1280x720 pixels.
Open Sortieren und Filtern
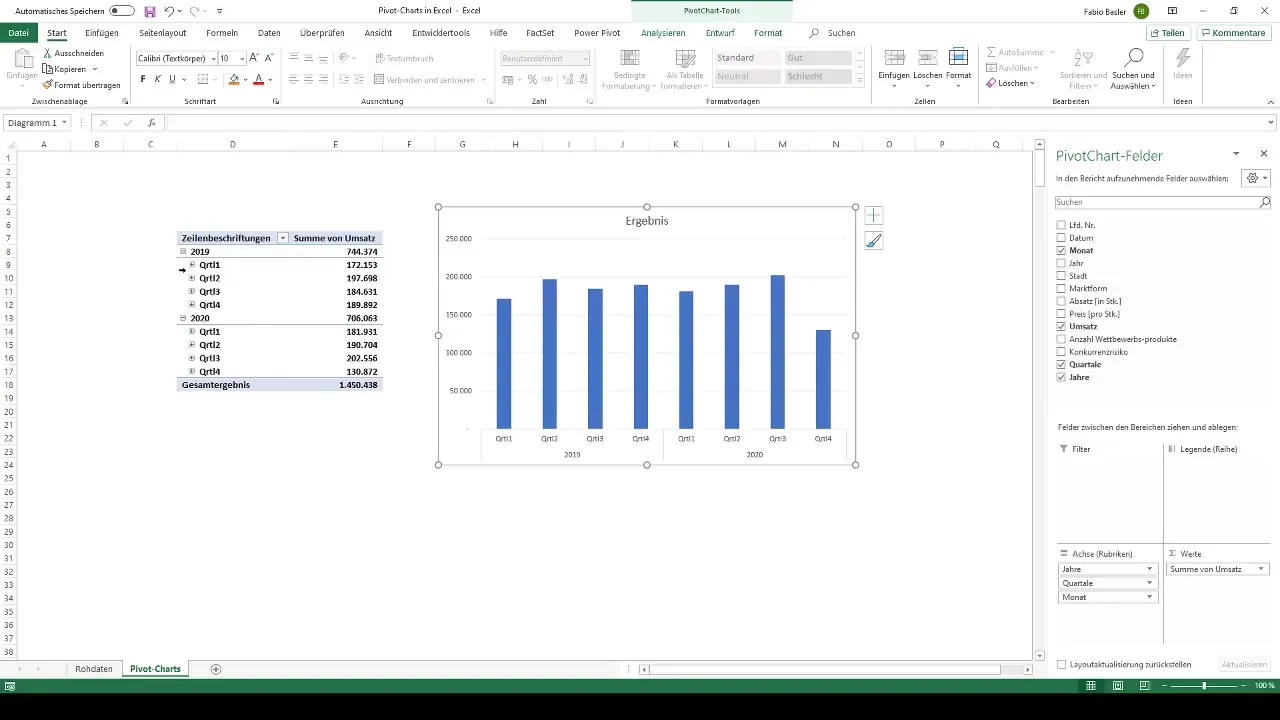(1083, 69)
